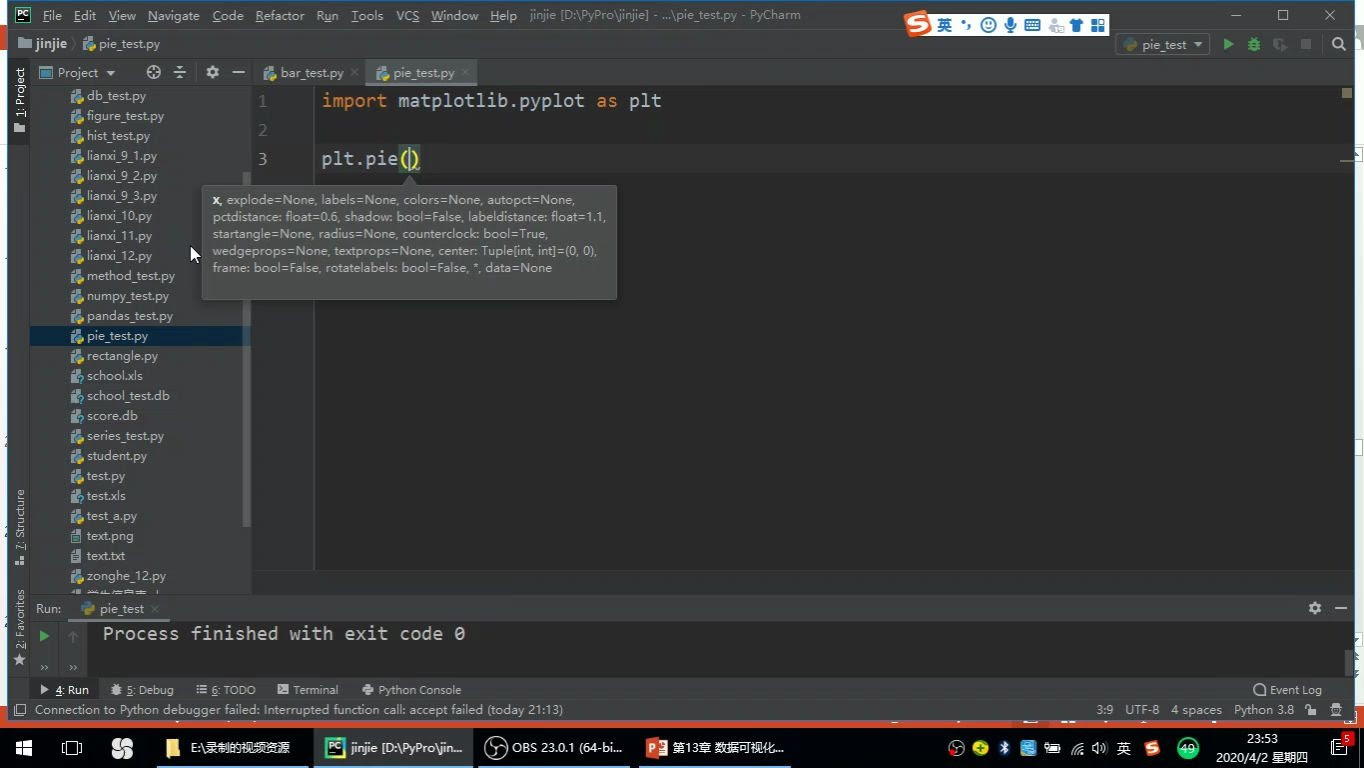Image resolution: width=1364 pixels, height=768 pixels.
Task: Click the Windows Start button
Action: [x=23, y=747]
